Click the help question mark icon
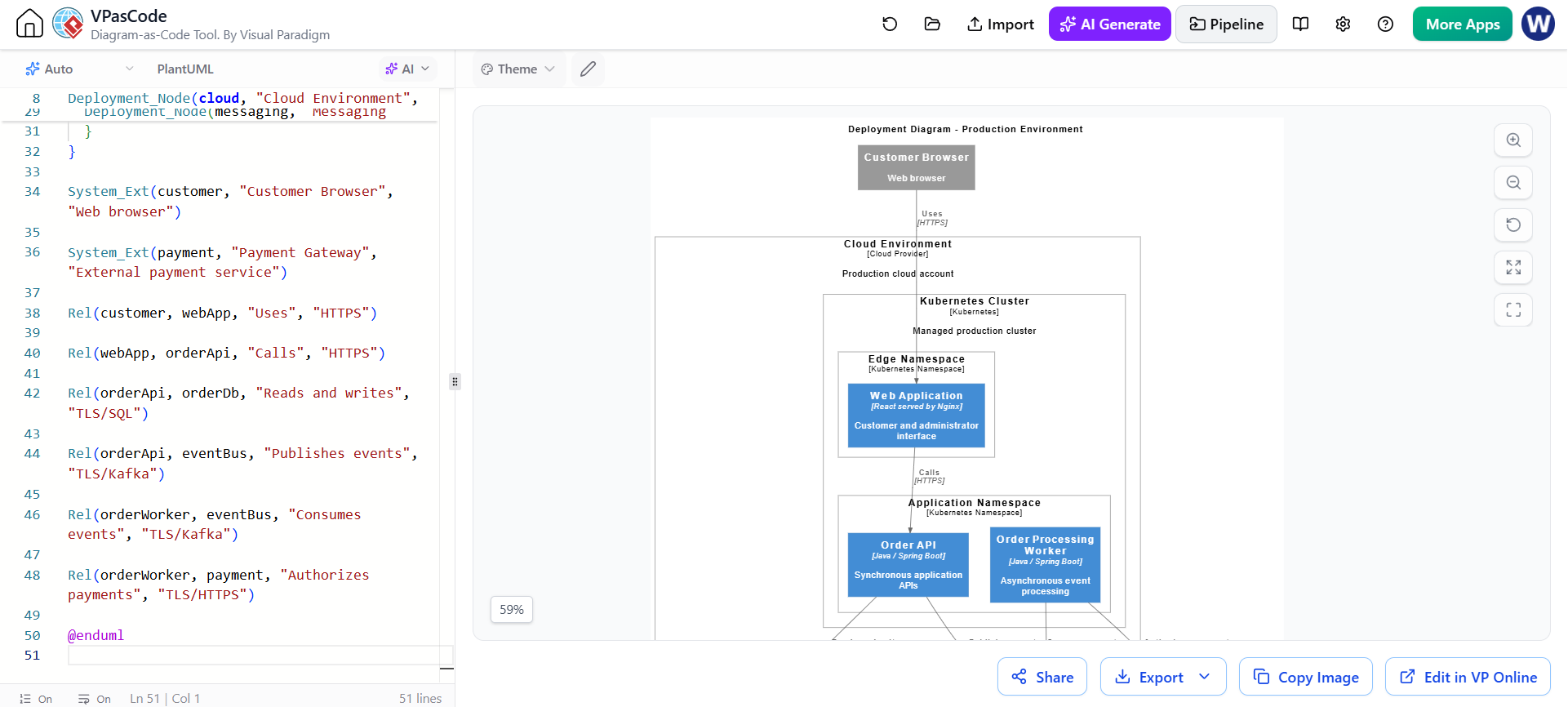This screenshot has width=1568, height=707. point(1385,24)
